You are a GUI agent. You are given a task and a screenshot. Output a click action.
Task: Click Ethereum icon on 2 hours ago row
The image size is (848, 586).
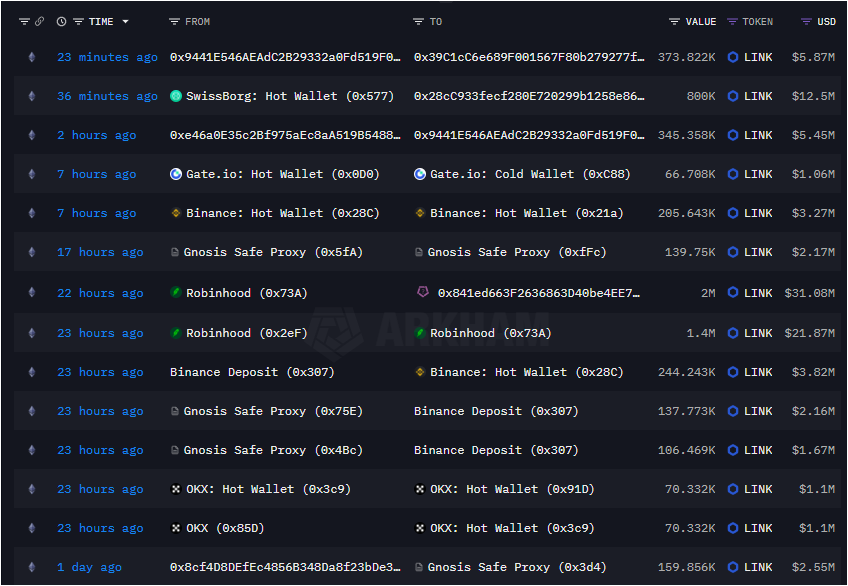pos(32,135)
